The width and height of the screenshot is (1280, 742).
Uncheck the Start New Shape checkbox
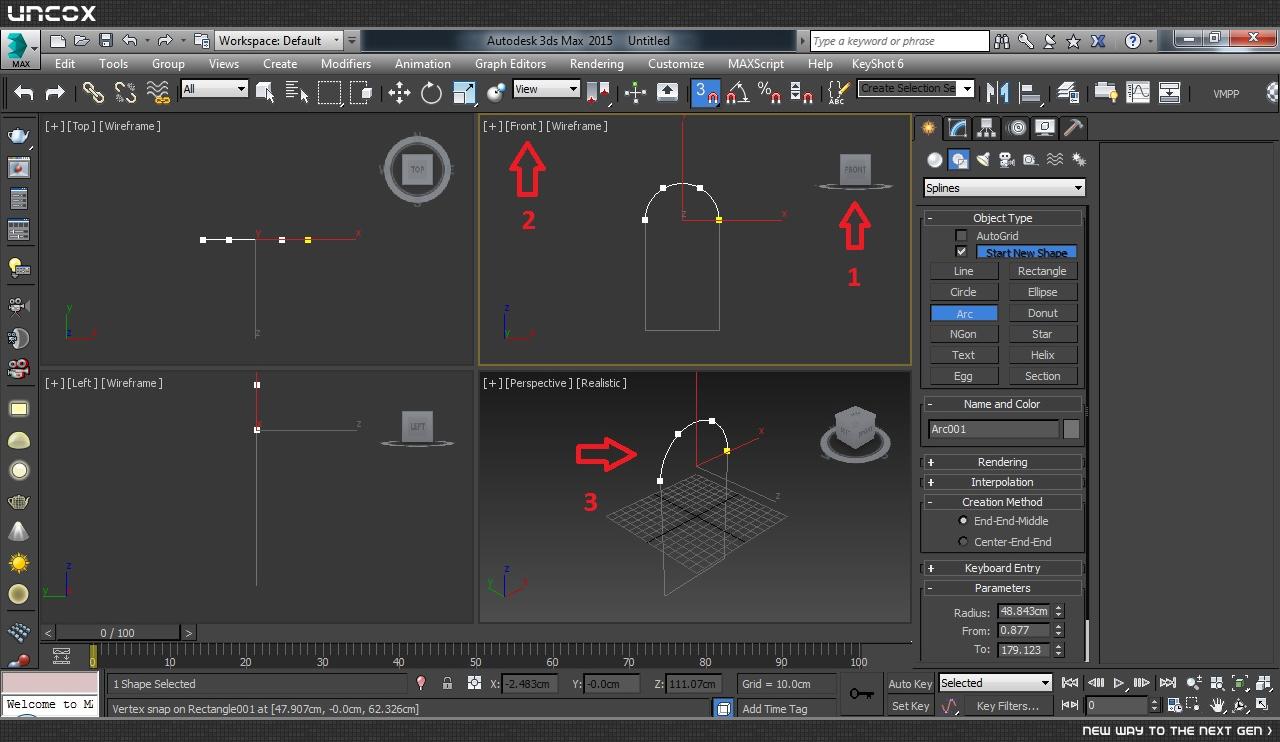[962, 252]
